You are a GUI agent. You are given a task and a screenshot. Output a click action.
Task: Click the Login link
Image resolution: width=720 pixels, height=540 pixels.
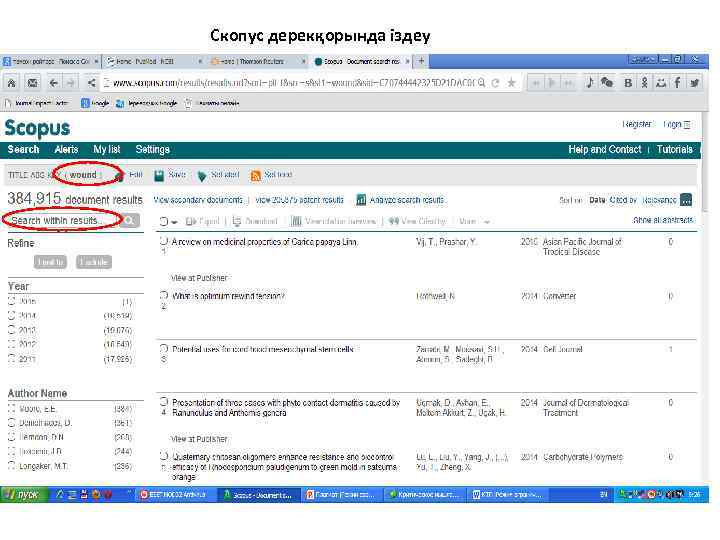pos(672,124)
